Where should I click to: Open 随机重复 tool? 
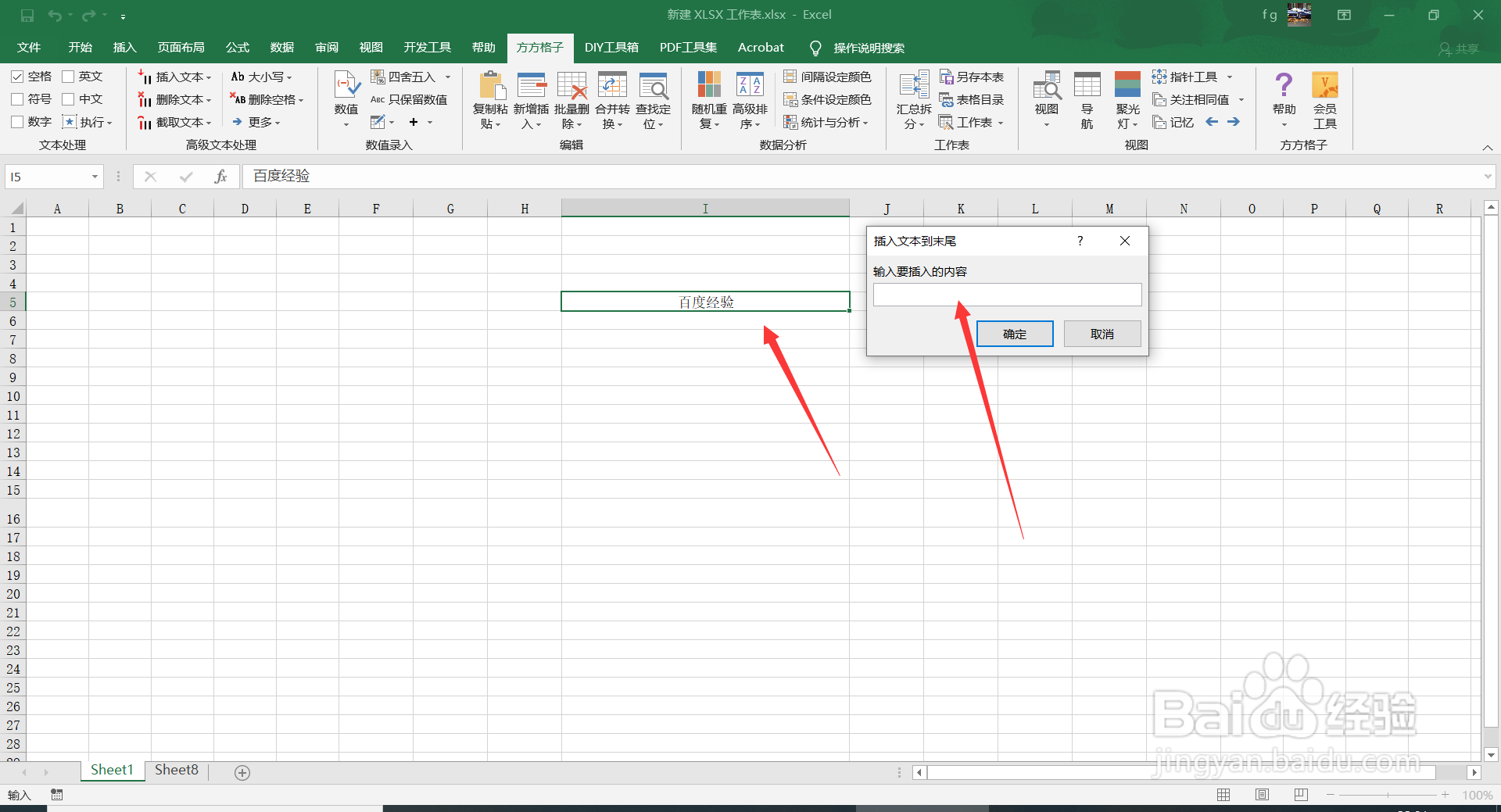tap(709, 101)
